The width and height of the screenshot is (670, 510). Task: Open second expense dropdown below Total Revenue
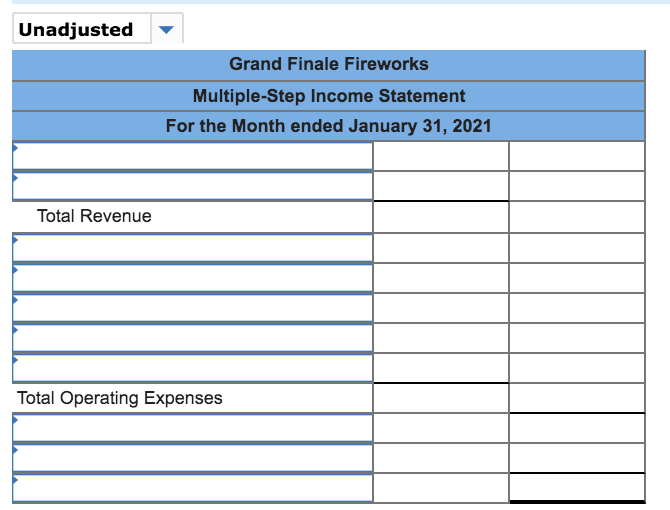coord(192,278)
